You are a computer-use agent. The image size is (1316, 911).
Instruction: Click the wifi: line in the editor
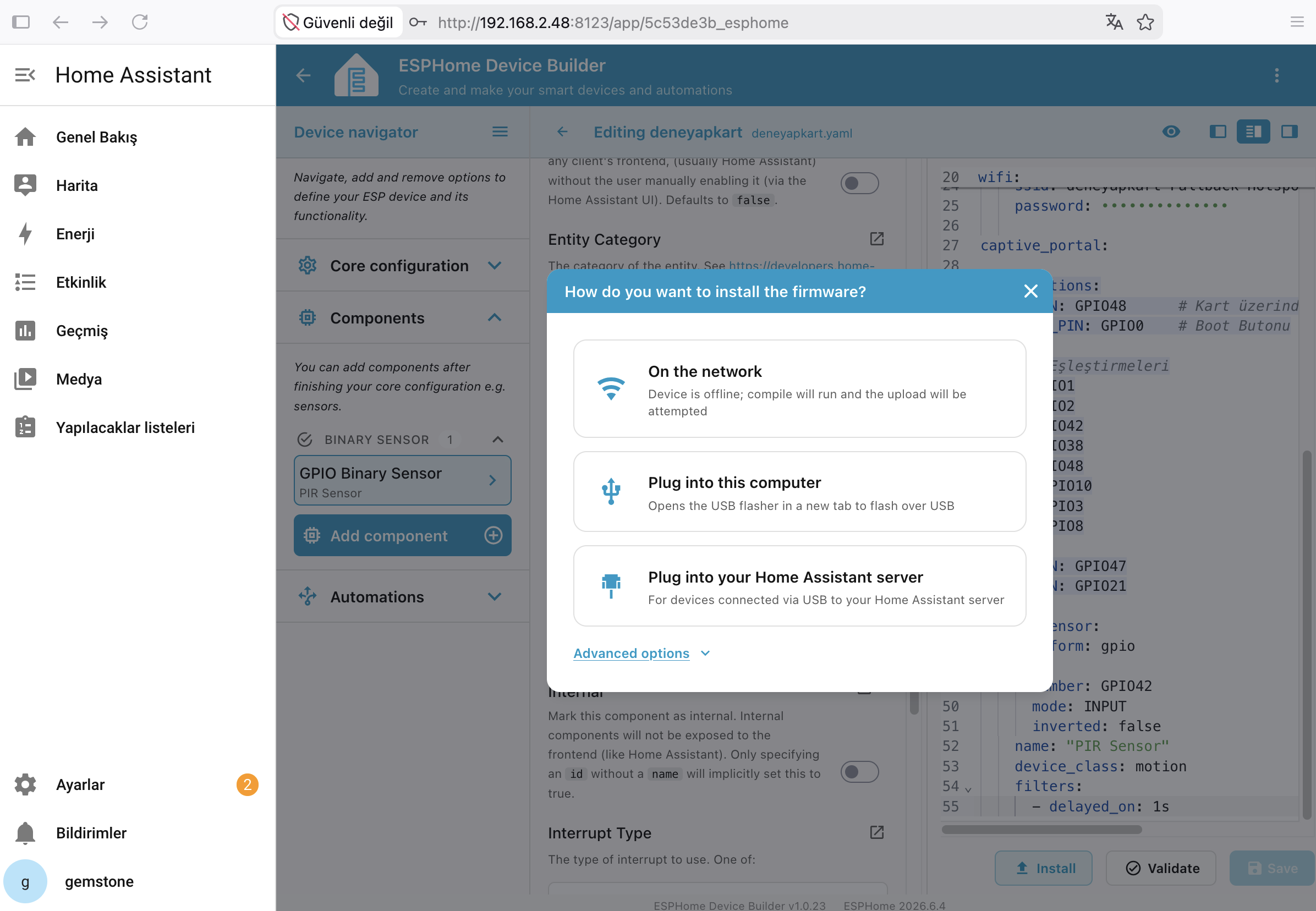(x=998, y=177)
